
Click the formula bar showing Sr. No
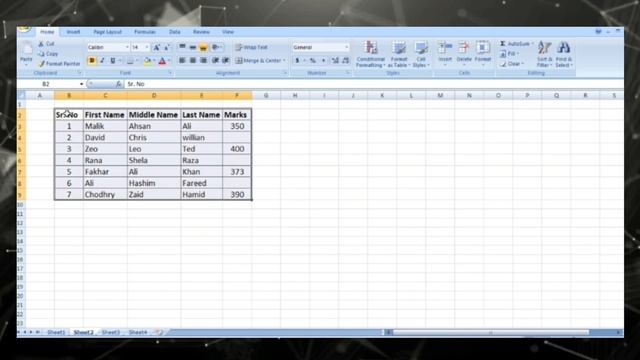coord(373,84)
